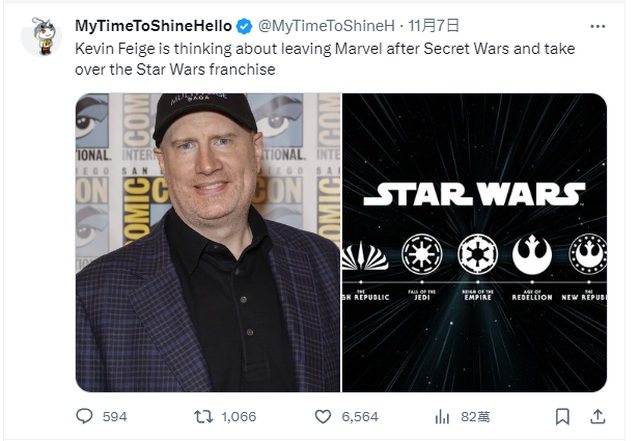Screen dimensions: 640x441
Task: Open MyTimeToShineHello profile avatar
Action: click(41, 35)
